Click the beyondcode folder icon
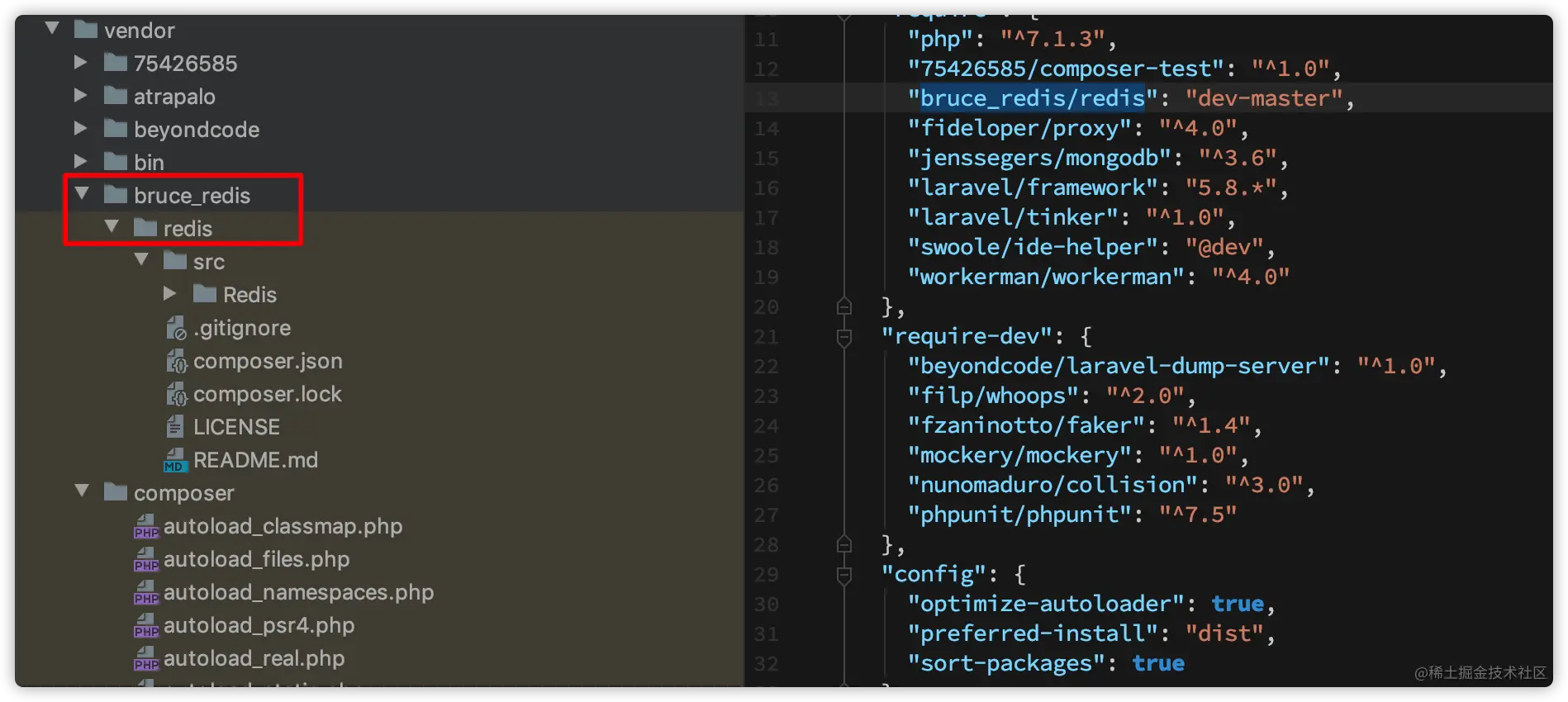Viewport: 1568px width, 702px height. pyautogui.click(x=116, y=129)
